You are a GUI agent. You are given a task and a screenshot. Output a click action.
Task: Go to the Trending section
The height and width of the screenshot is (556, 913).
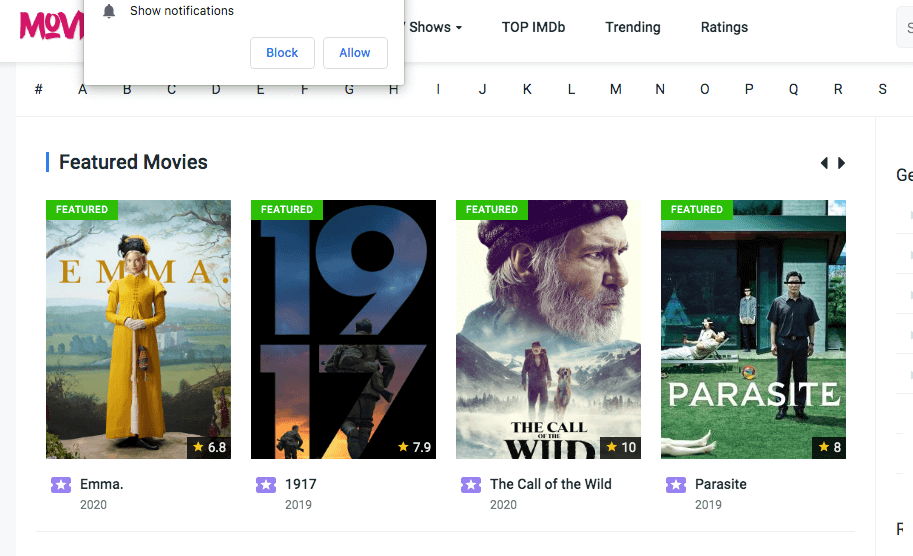pyautogui.click(x=633, y=27)
